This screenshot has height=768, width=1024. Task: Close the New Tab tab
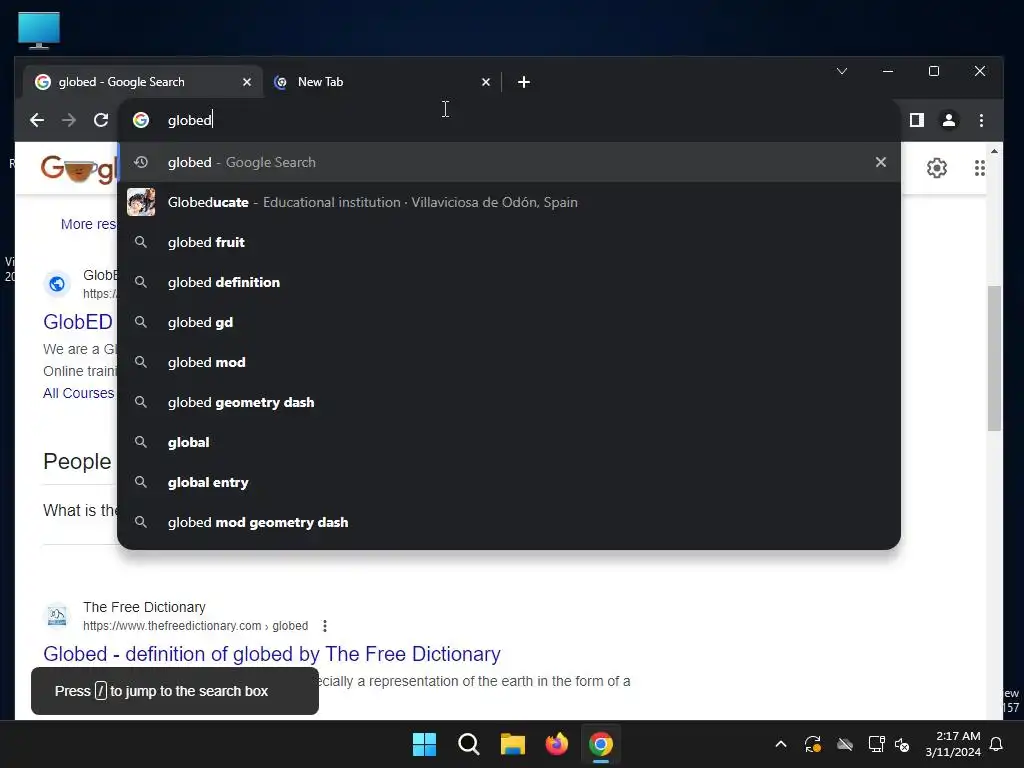point(486,82)
